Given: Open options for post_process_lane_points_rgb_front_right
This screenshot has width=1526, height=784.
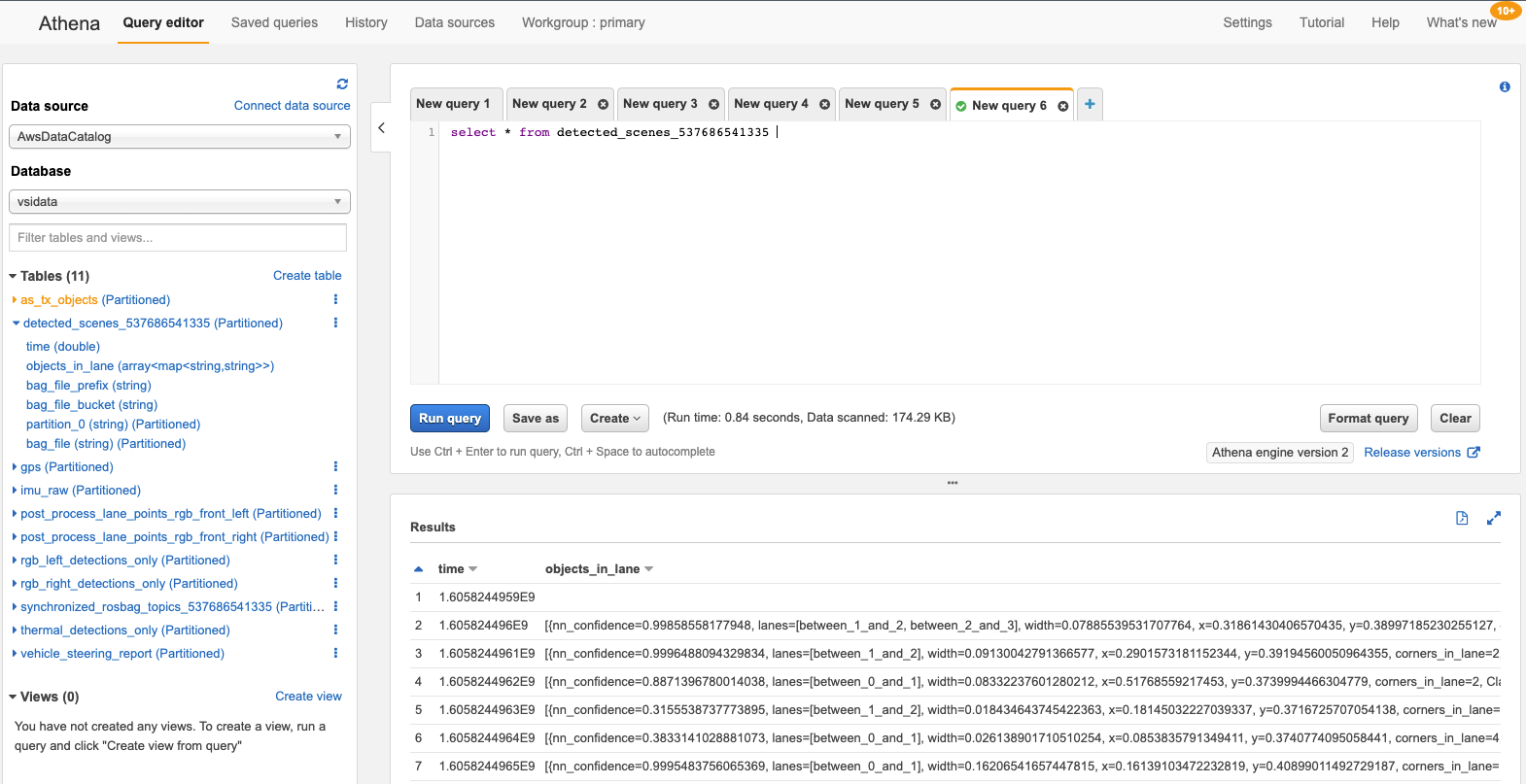Looking at the screenshot, I should pyautogui.click(x=335, y=536).
